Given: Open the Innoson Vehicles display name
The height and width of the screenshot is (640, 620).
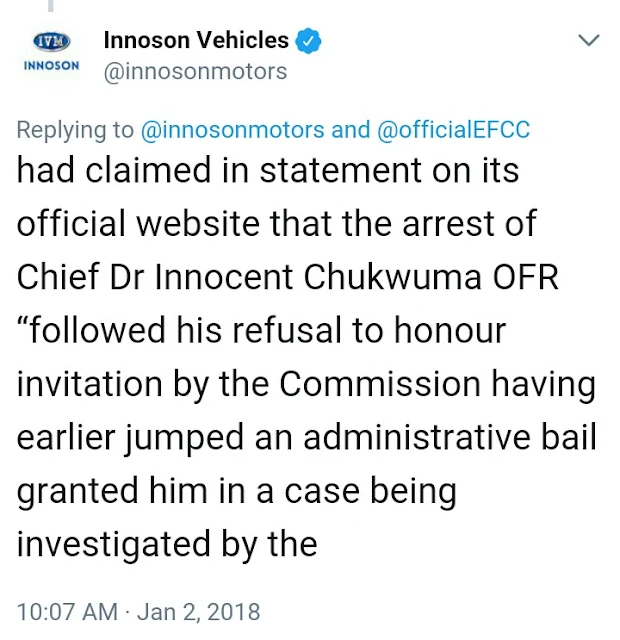Looking at the screenshot, I should tap(196, 40).
